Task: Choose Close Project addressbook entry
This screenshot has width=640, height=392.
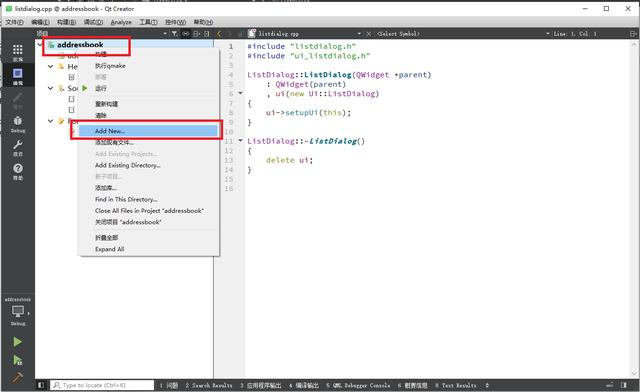Action: point(148,222)
